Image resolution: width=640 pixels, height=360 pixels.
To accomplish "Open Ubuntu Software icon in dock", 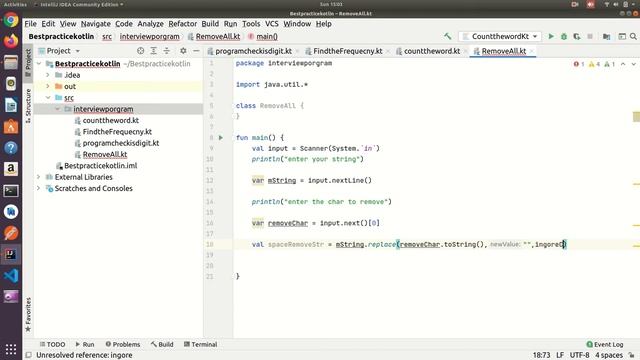I will (11, 126).
